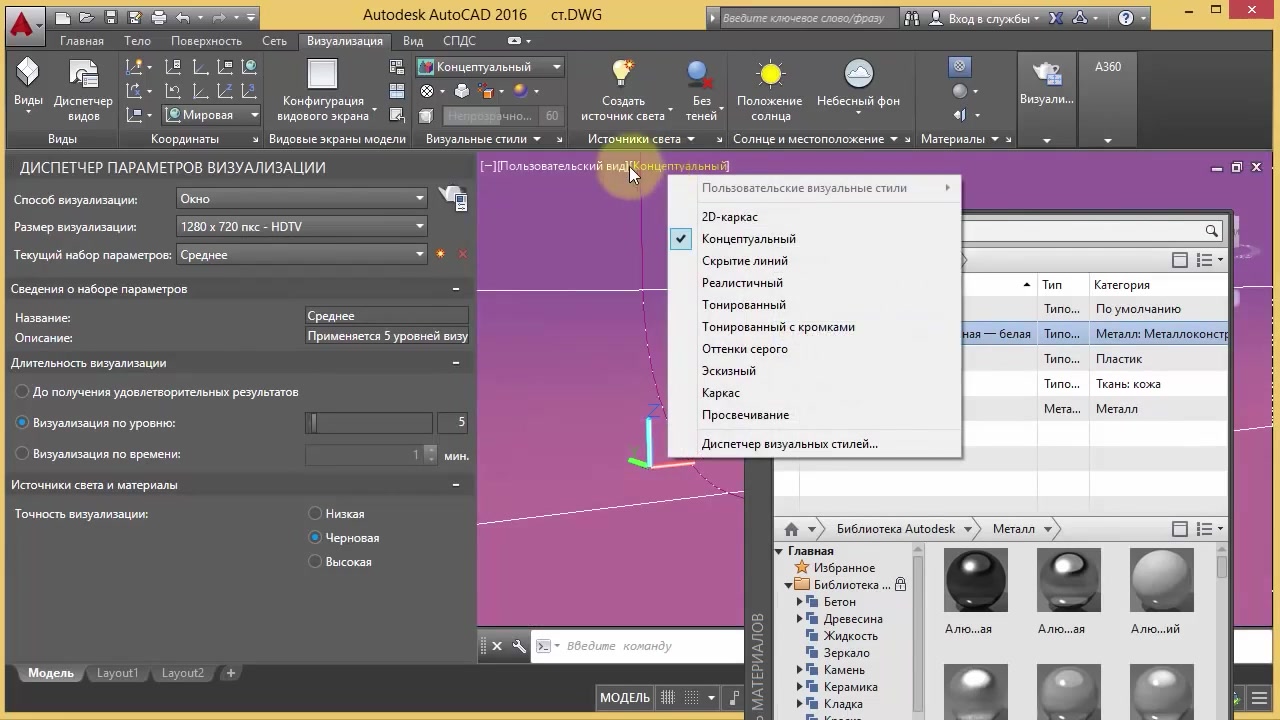The width and height of the screenshot is (1280, 720).
Task: Print the drawing using the plotter icon
Action: click(x=159, y=17)
